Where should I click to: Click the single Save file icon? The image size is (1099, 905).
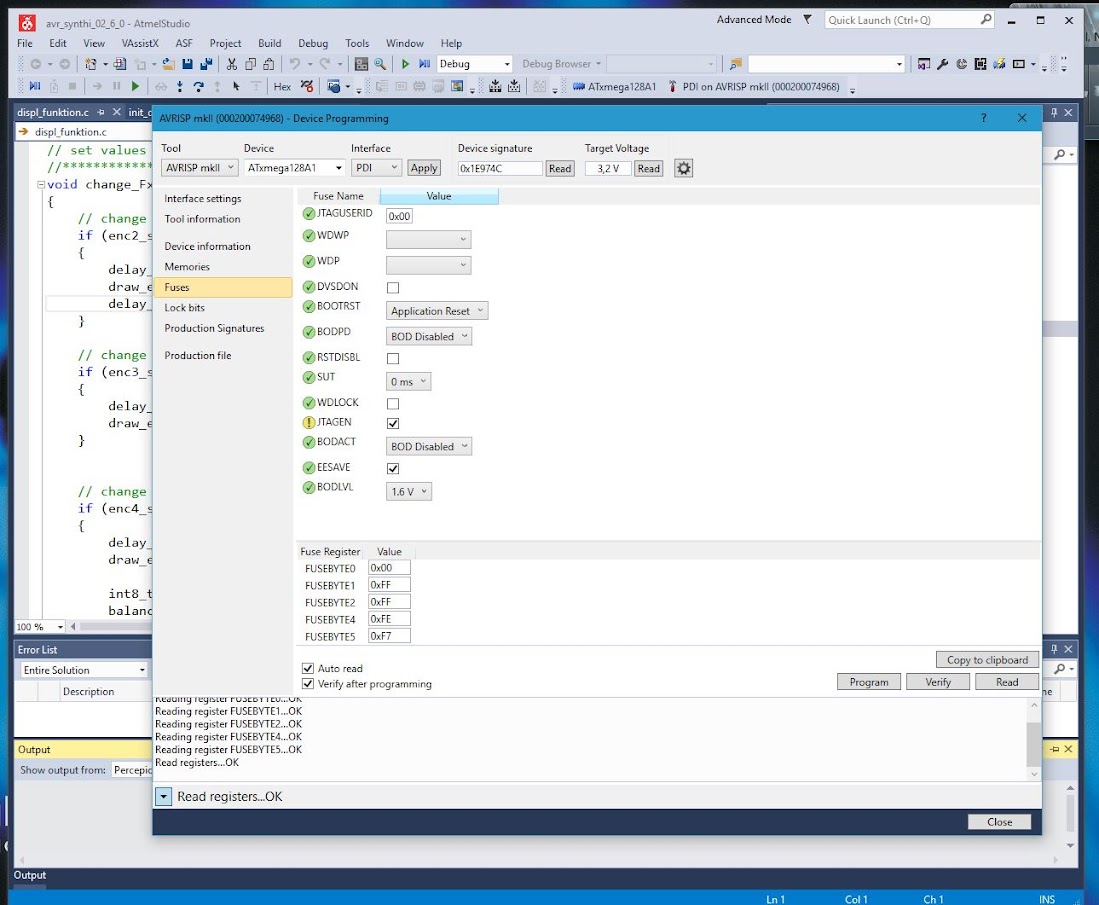187,64
